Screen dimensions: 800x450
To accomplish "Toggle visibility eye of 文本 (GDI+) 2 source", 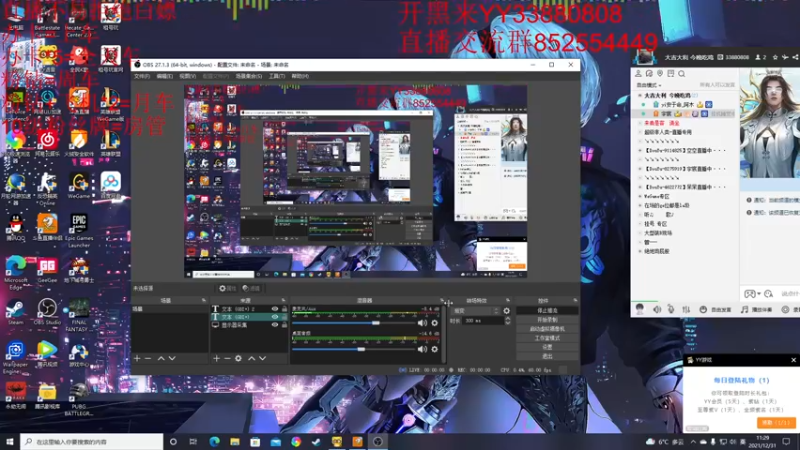I will click(275, 309).
